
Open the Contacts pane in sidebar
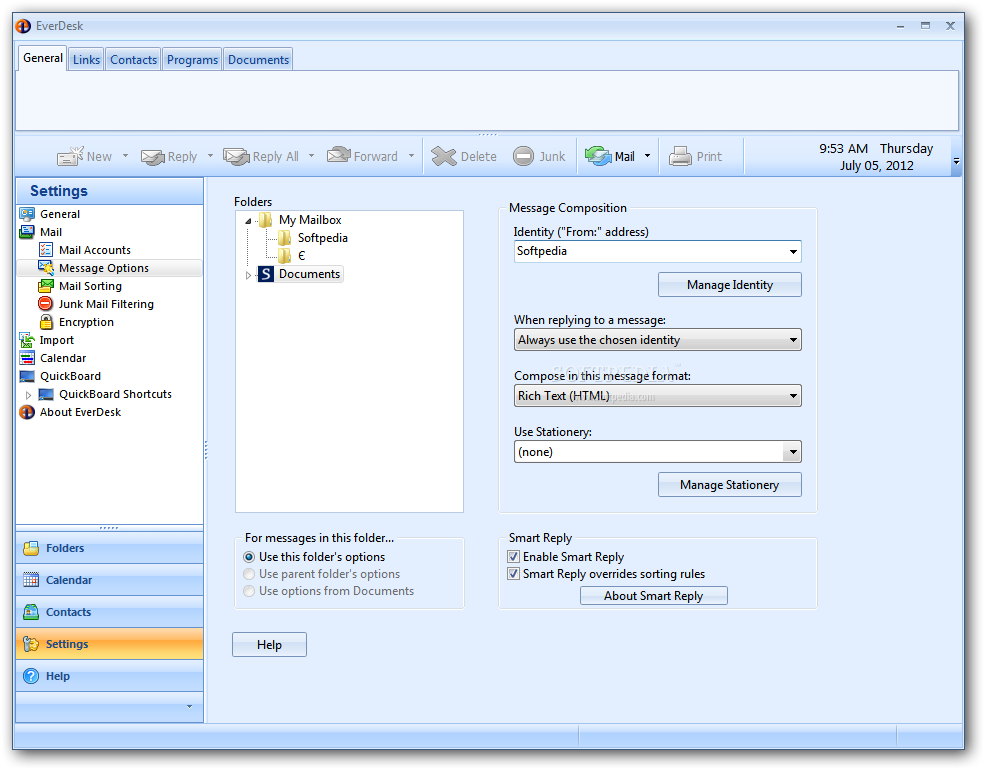(109, 612)
